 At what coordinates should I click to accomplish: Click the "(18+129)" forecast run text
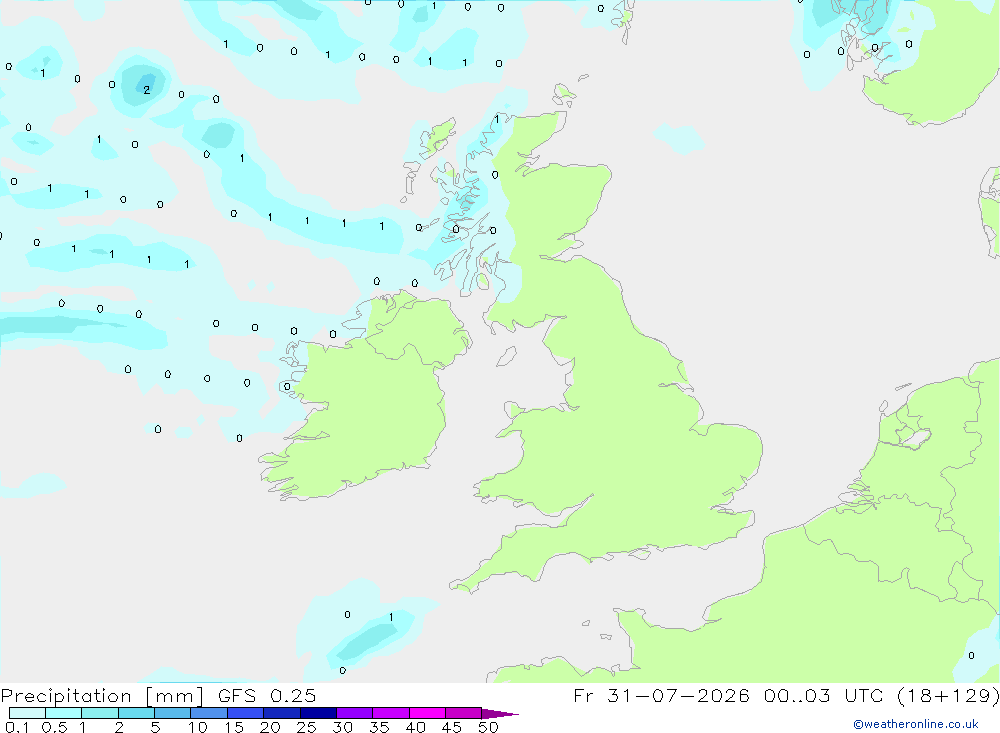point(948,695)
